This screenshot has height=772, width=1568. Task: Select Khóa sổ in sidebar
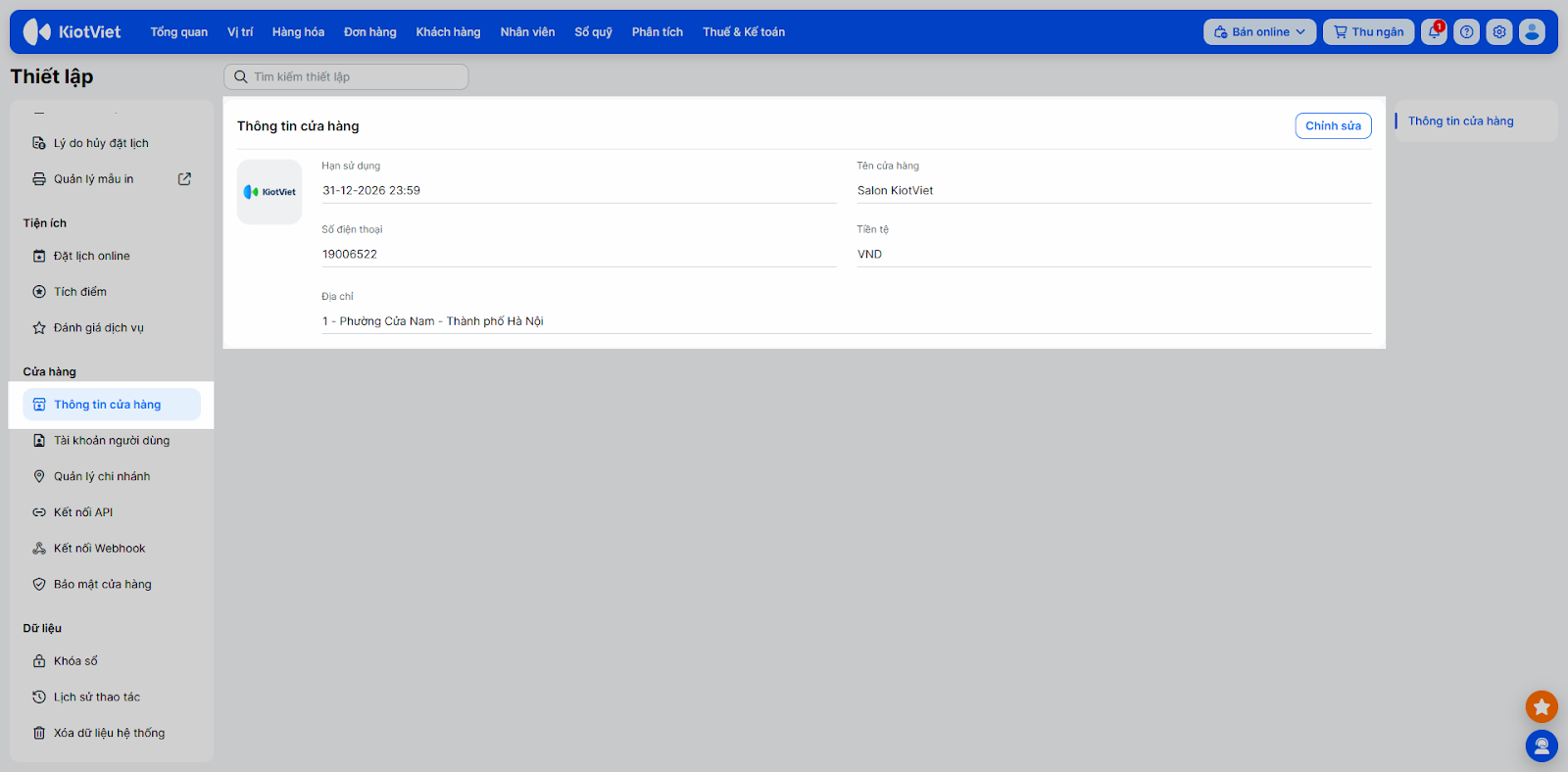pyautogui.click(x=112, y=661)
